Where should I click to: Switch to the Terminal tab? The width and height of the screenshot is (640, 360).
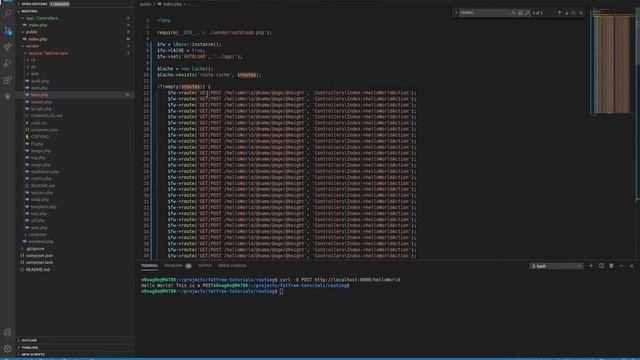pyautogui.click(x=149, y=266)
